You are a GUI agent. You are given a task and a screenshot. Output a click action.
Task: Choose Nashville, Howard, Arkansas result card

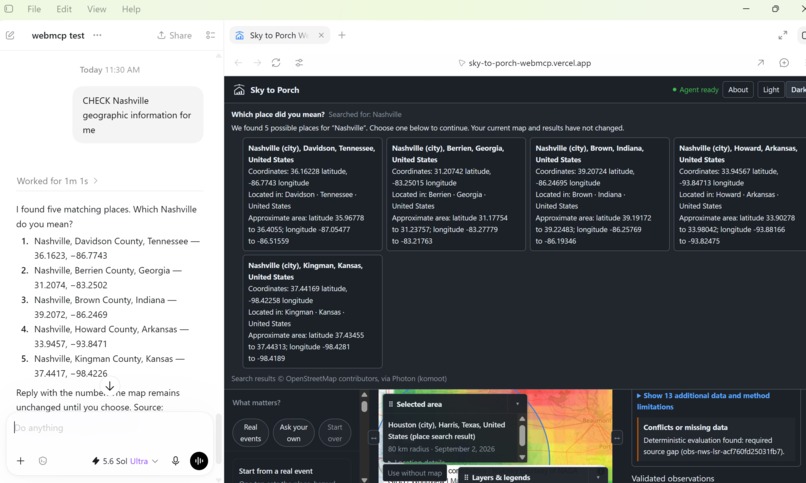(x=740, y=194)
